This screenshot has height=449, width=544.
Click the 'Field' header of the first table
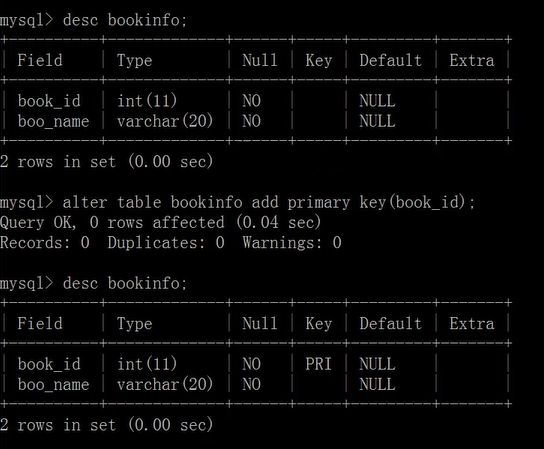40,60
